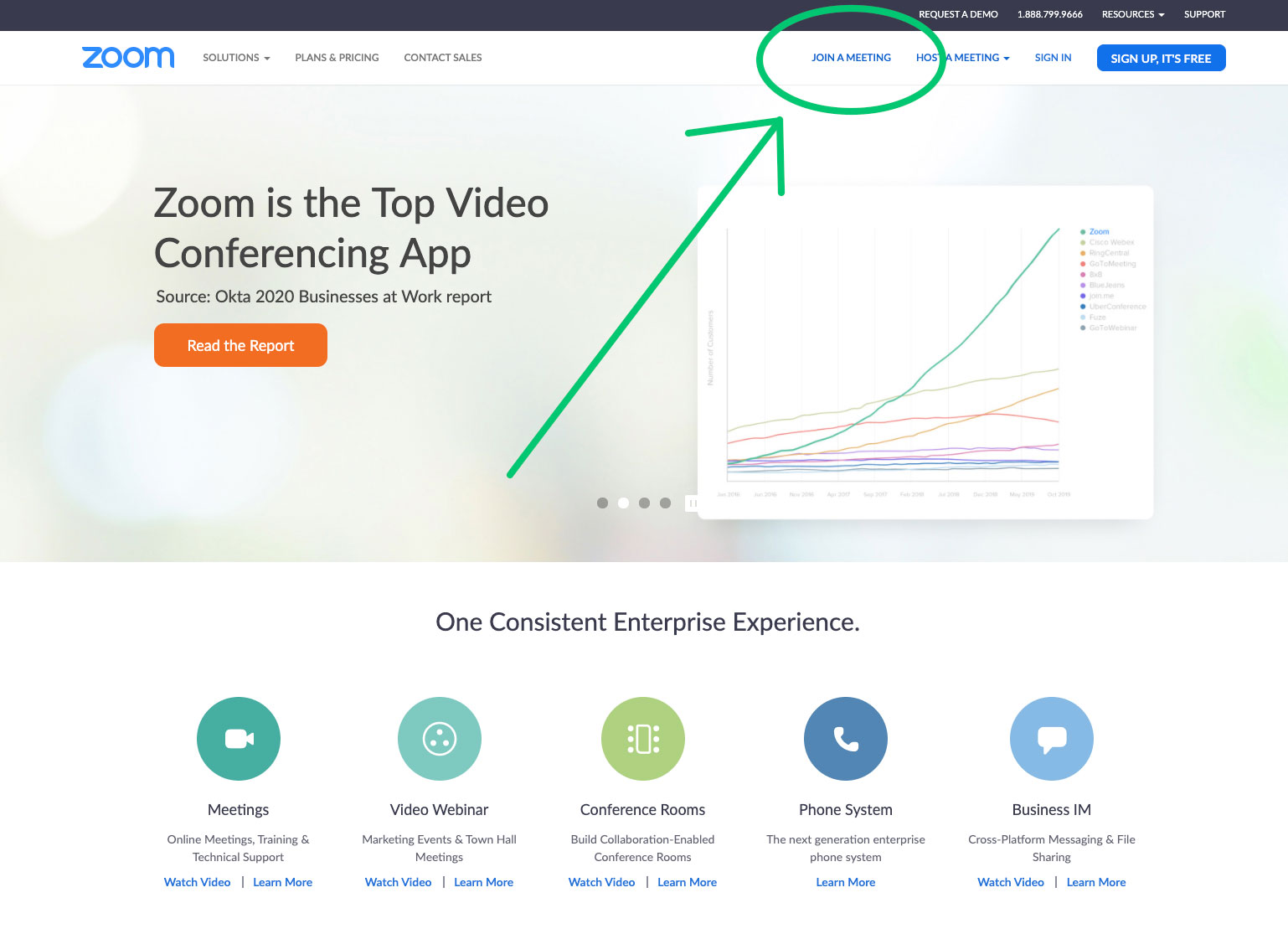Click the Read the Report button

click(240, 345)
